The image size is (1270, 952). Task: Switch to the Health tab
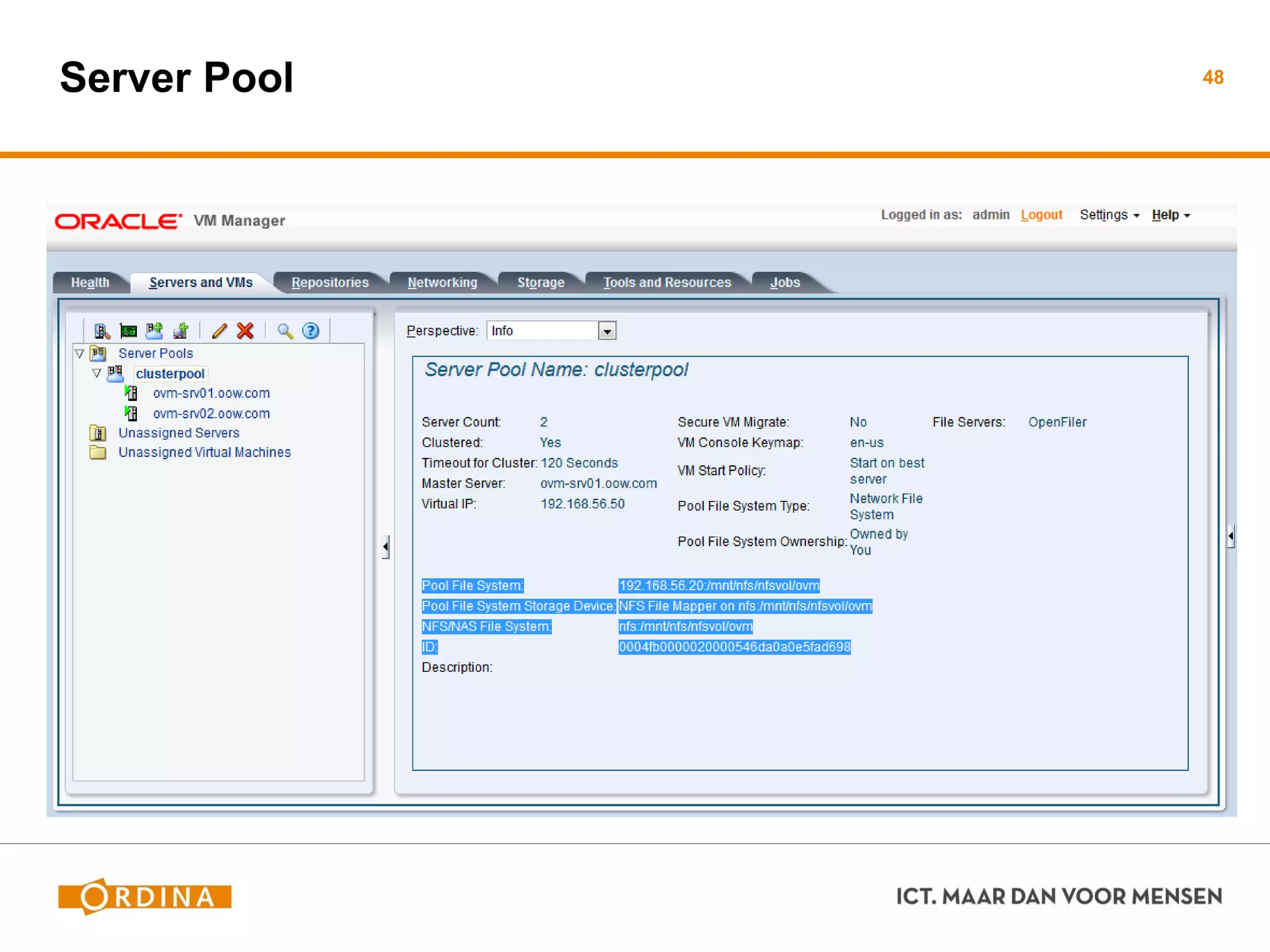click(90, 283)
